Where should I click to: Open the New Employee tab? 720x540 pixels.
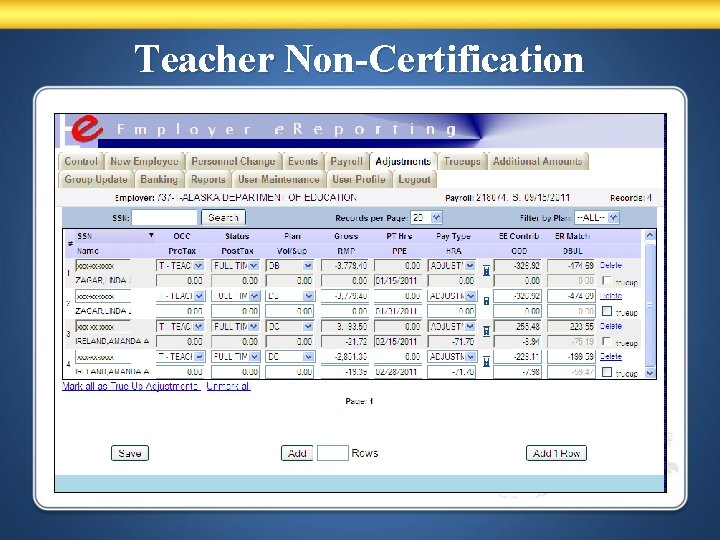[144, 161]
